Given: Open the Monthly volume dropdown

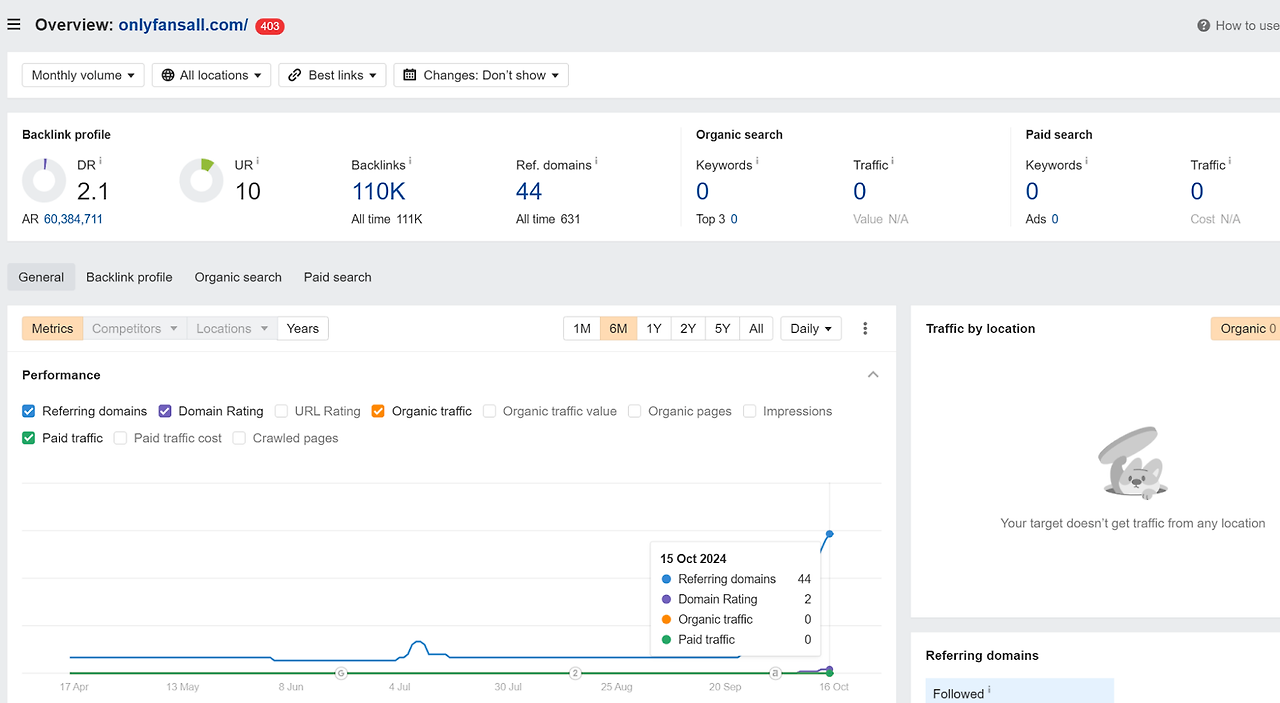Looking at the screenshot, I should 83,75.
